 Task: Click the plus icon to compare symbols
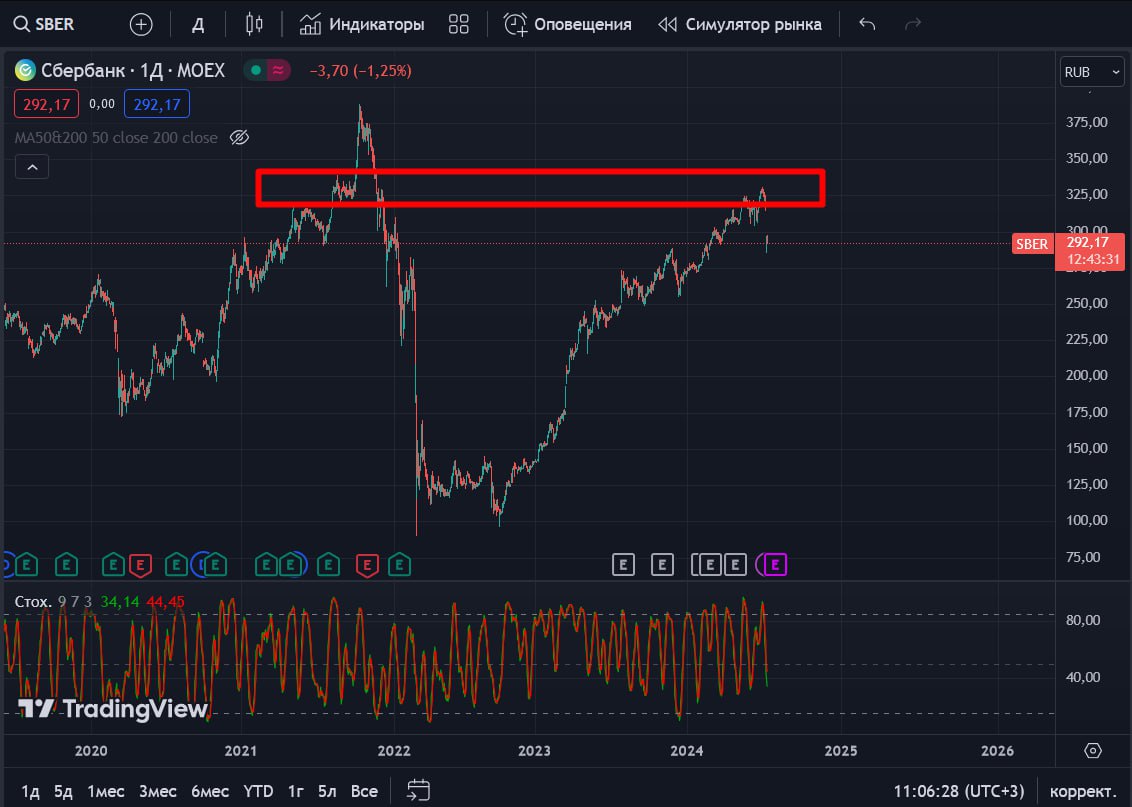coord(141,25)
